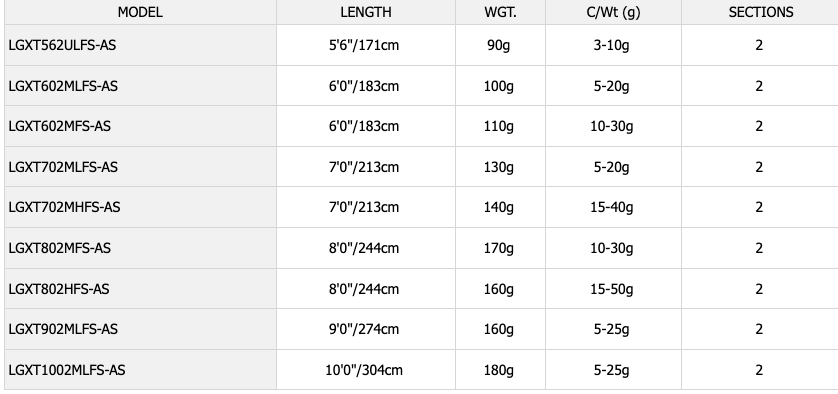Select model LGXT602MFS-AS
This screenshot has height=394, width=838.
coord(59,126)
